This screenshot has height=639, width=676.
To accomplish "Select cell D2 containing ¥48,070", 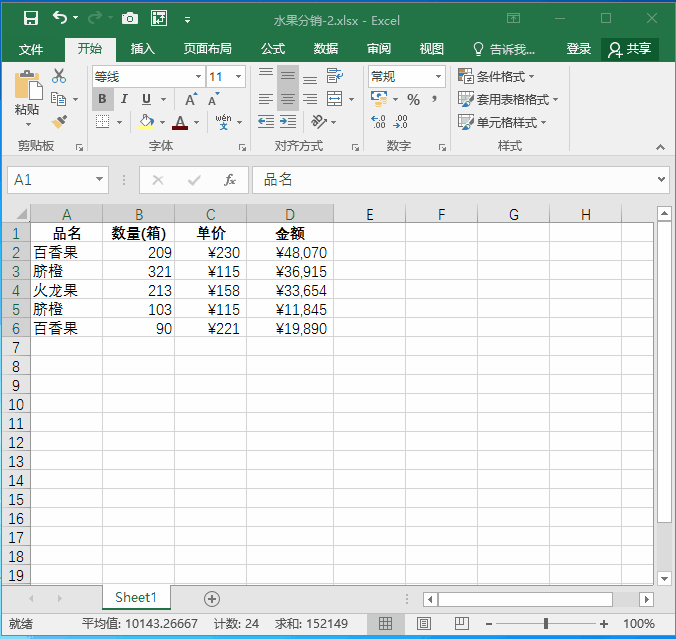I will 290,253.
